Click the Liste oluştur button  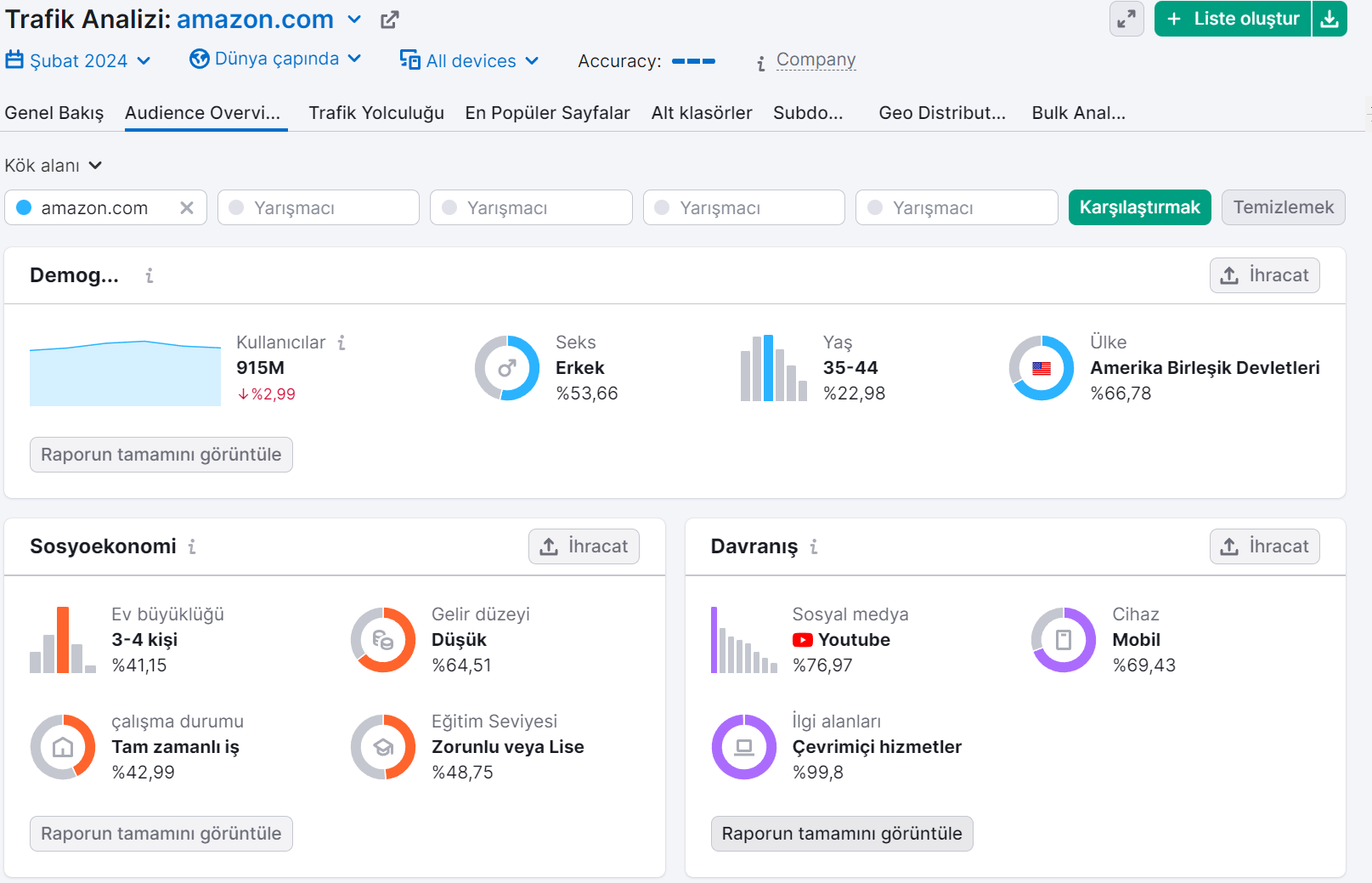pos(1233,19)
